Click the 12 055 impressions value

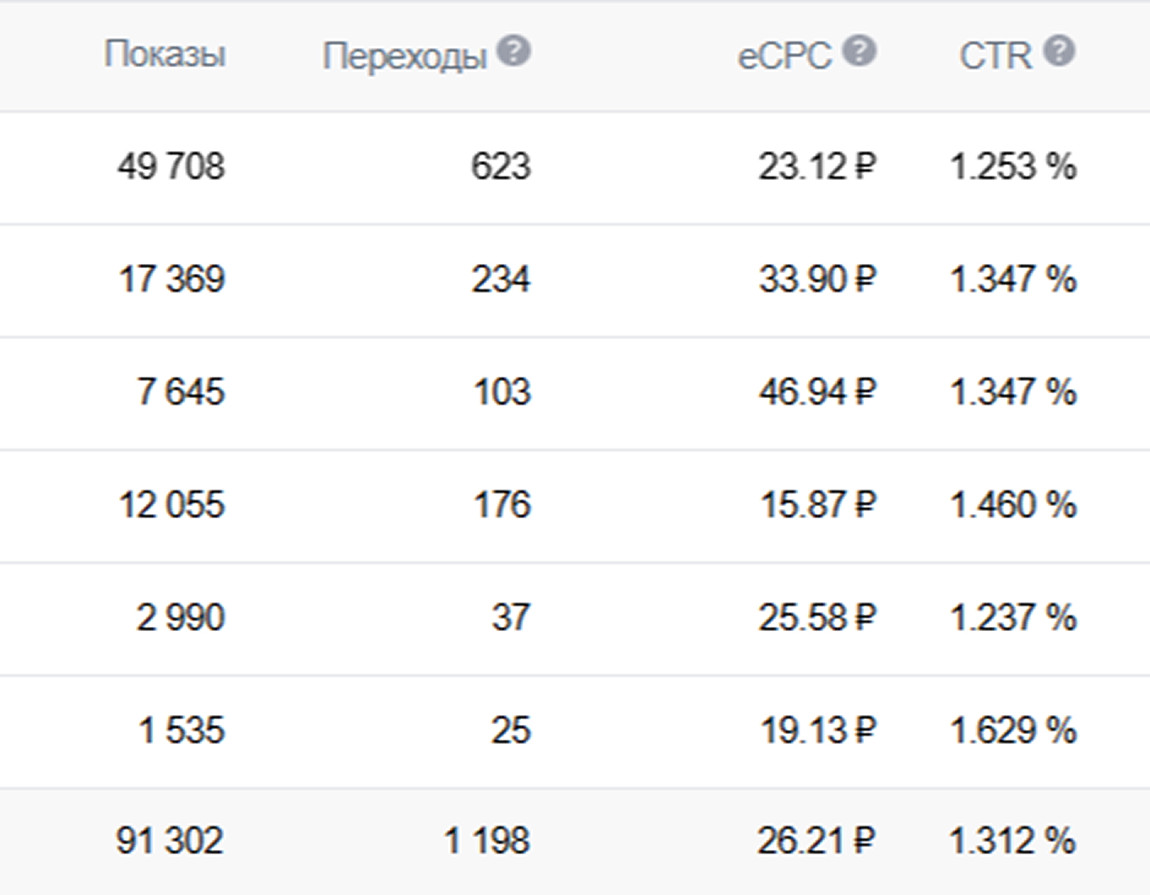click(170, 505)
